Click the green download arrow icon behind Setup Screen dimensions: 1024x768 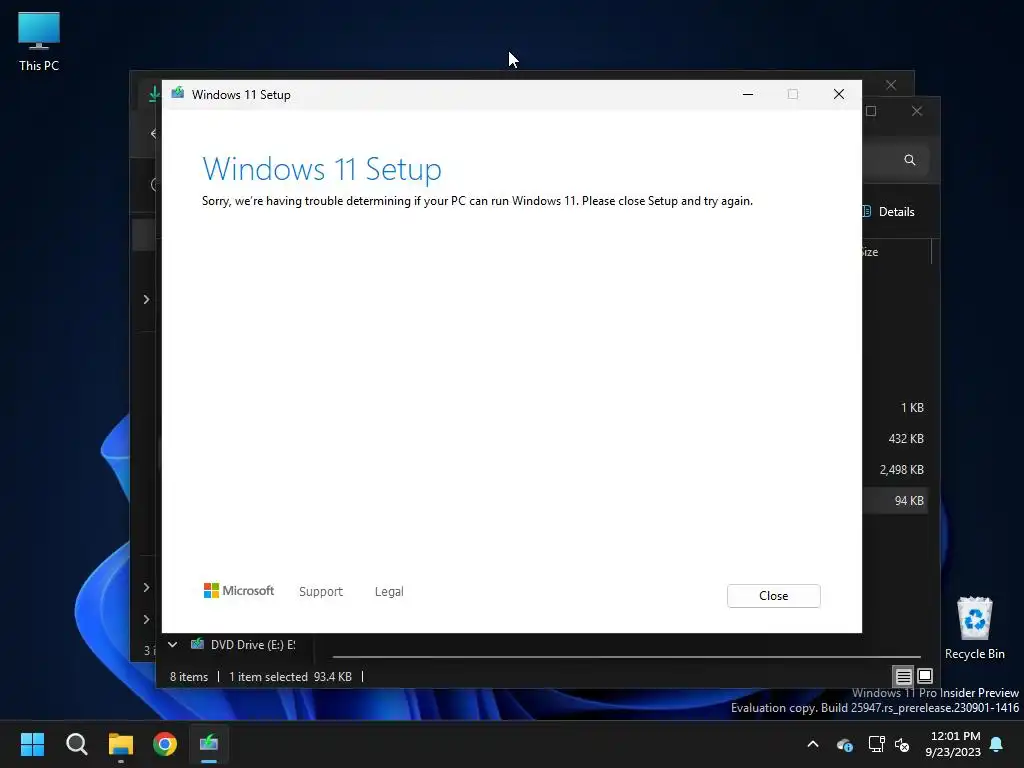154,94
